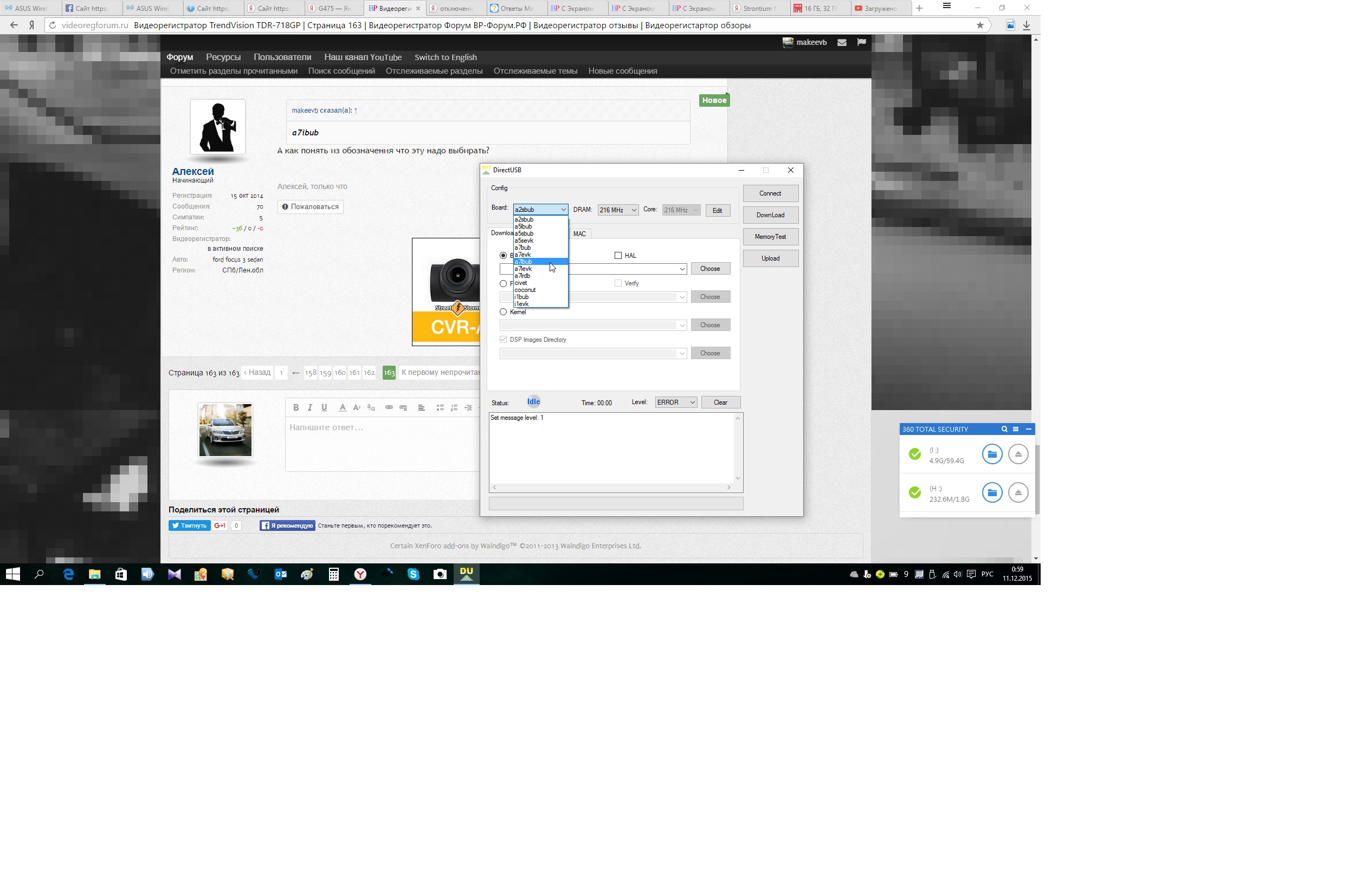Apply bold formatting in reply editor
The height and width of the screenshot is (896, 1355).
point(295,407)
